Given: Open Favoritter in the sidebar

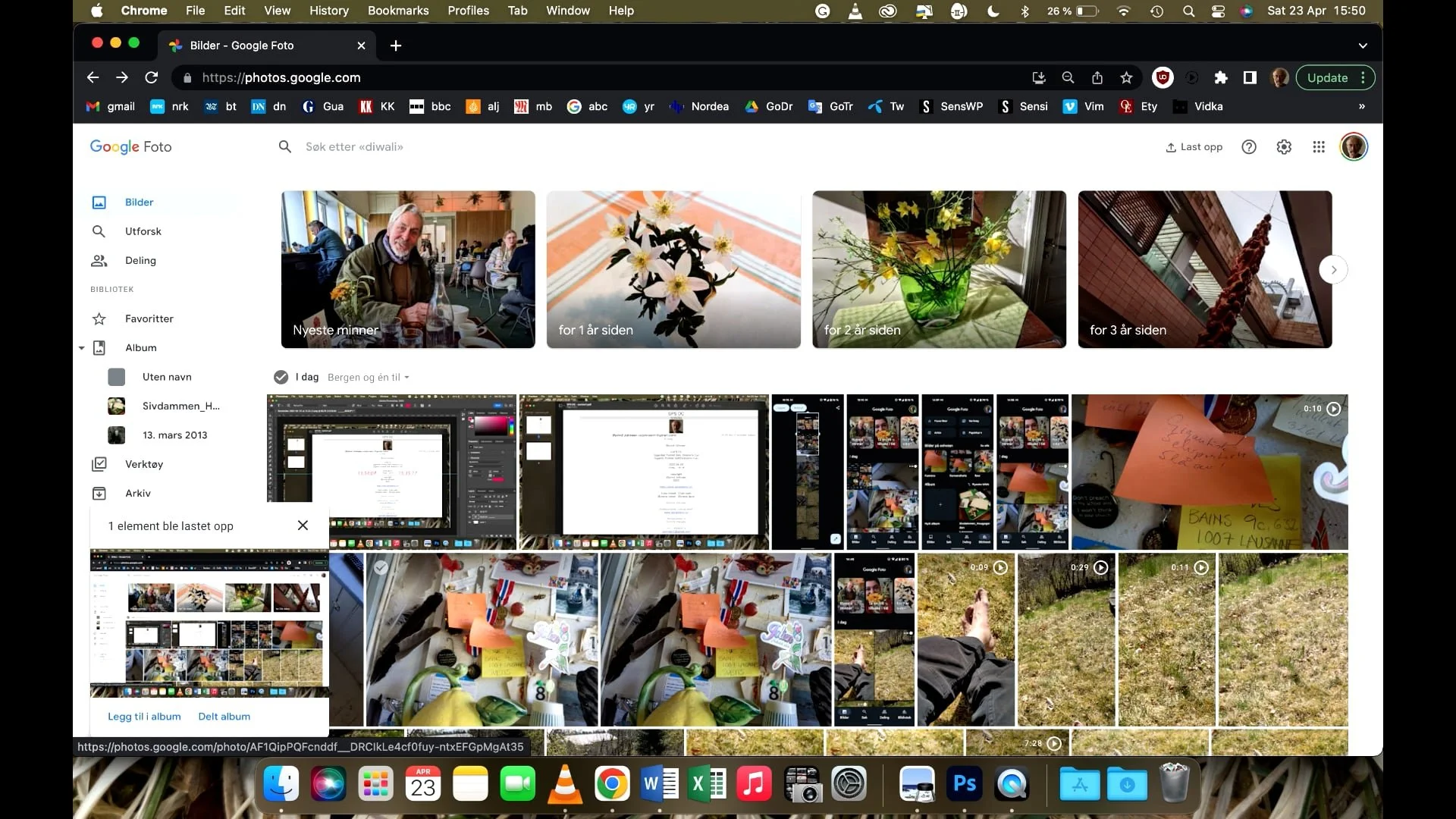Looking at the screenshot, I should (x=149, y=318).
